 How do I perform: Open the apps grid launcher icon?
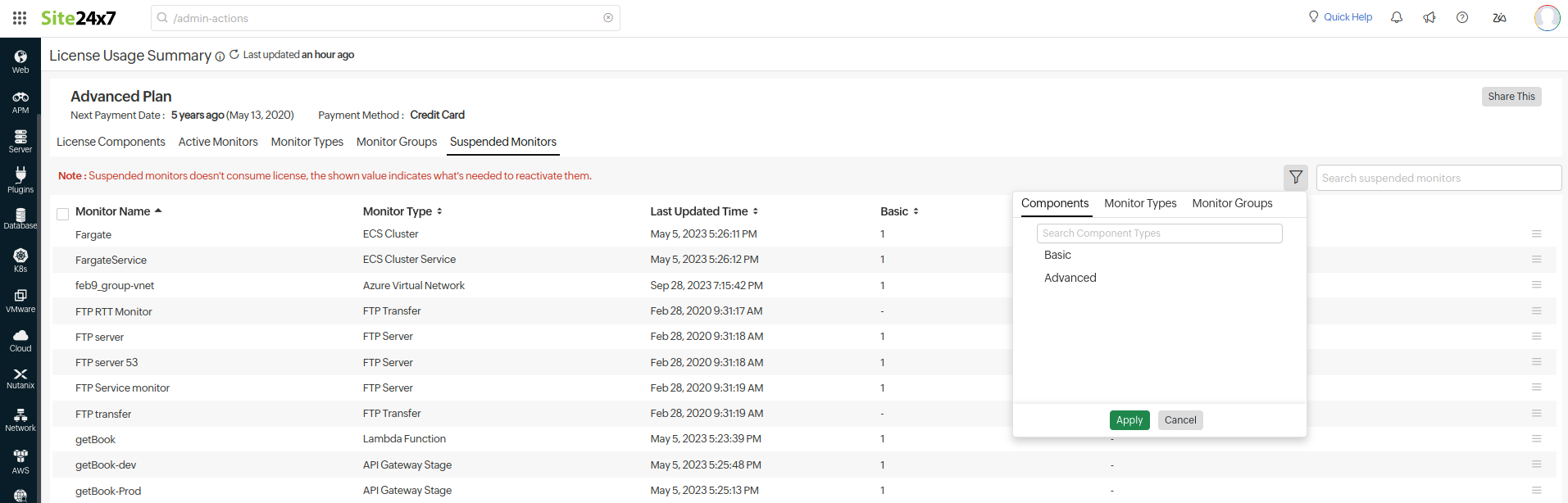[20, 18]
